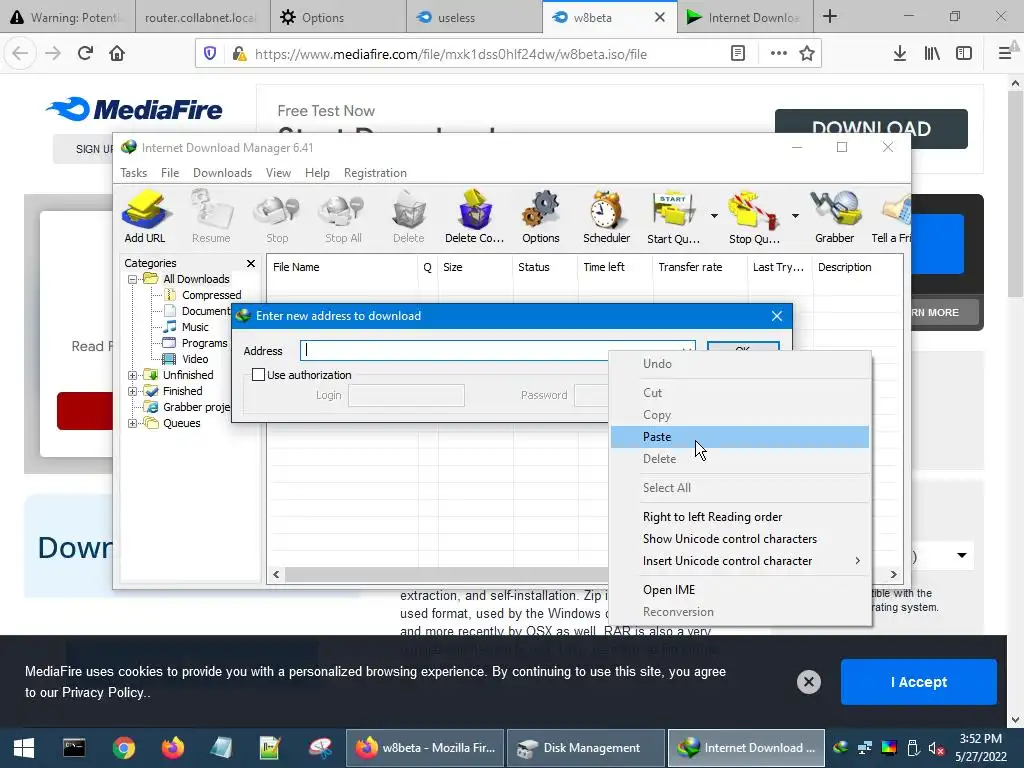Switch to the Options browser tab
Image resolution: width=1024 pixels, height=768 pixels.
tap(338, 17)
